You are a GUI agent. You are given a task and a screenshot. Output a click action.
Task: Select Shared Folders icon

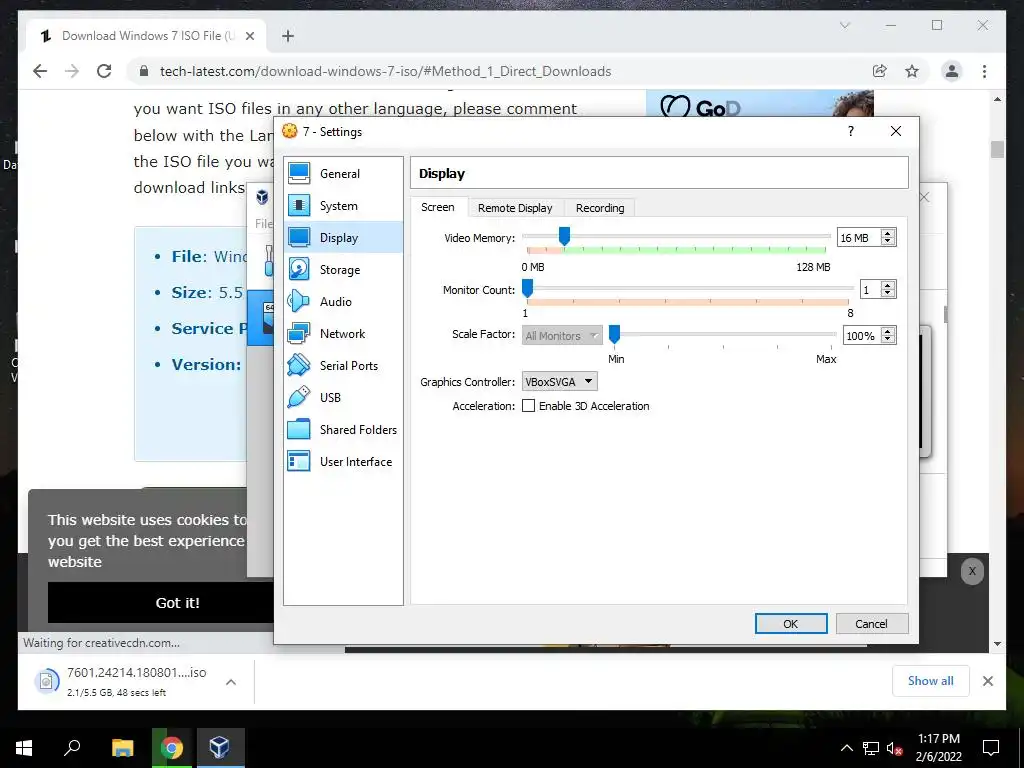tap(299, 429)
